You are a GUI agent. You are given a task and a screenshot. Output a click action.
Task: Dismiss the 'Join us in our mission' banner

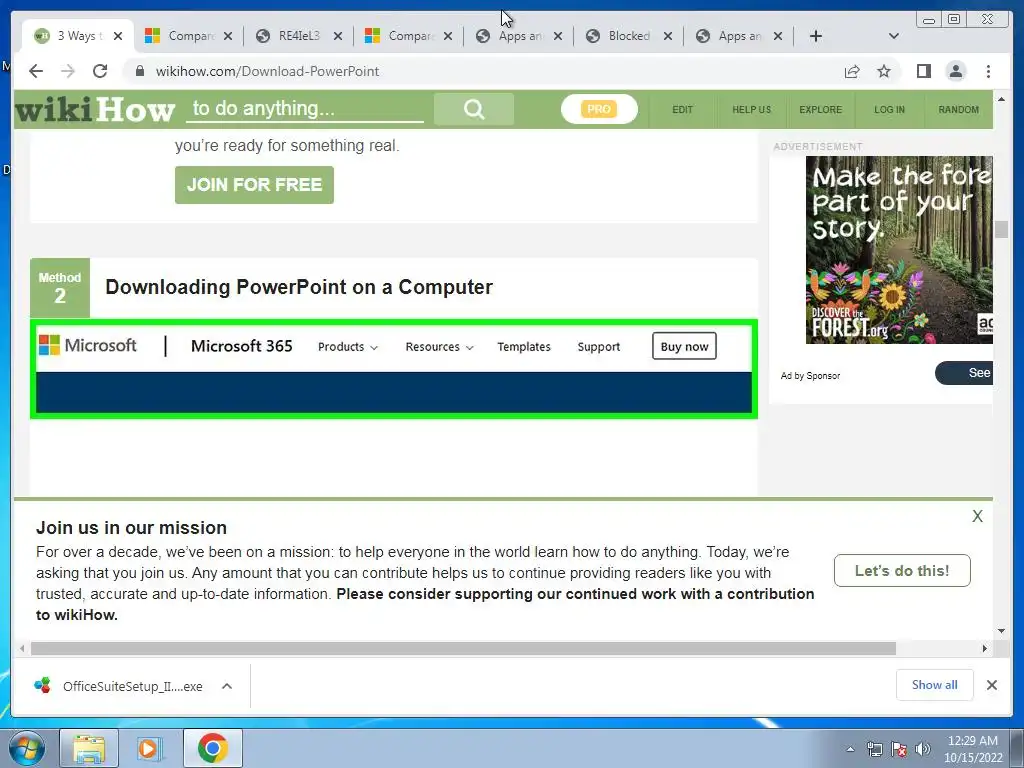[x=977, y=516]
